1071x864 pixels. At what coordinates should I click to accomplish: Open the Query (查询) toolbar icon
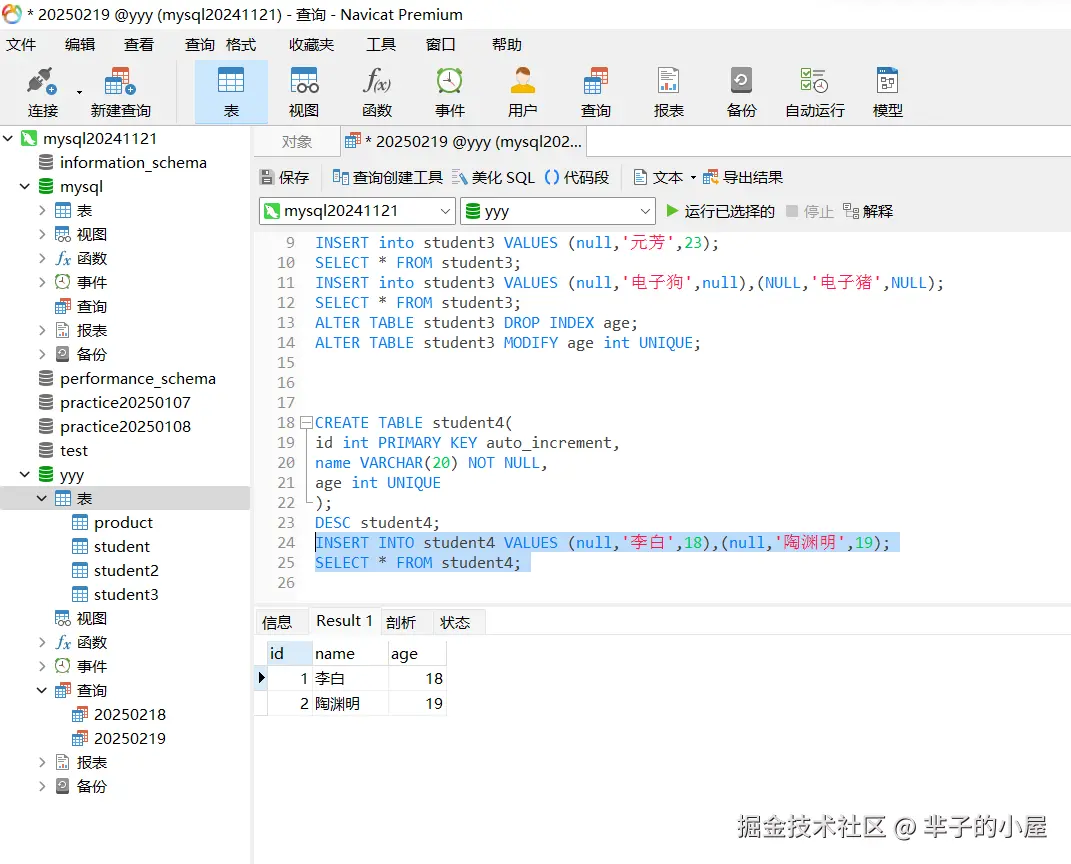point(596,92)
